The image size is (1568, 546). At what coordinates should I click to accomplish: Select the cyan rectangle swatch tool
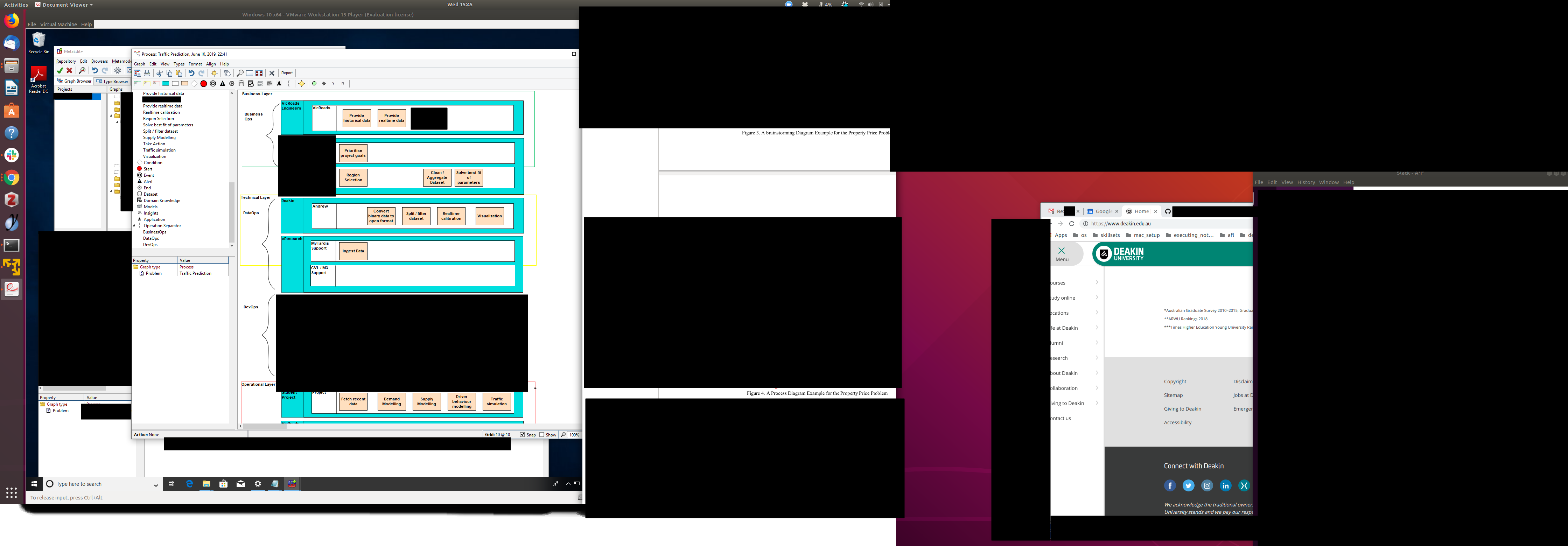pyautogui.click(x=166, y=84)
